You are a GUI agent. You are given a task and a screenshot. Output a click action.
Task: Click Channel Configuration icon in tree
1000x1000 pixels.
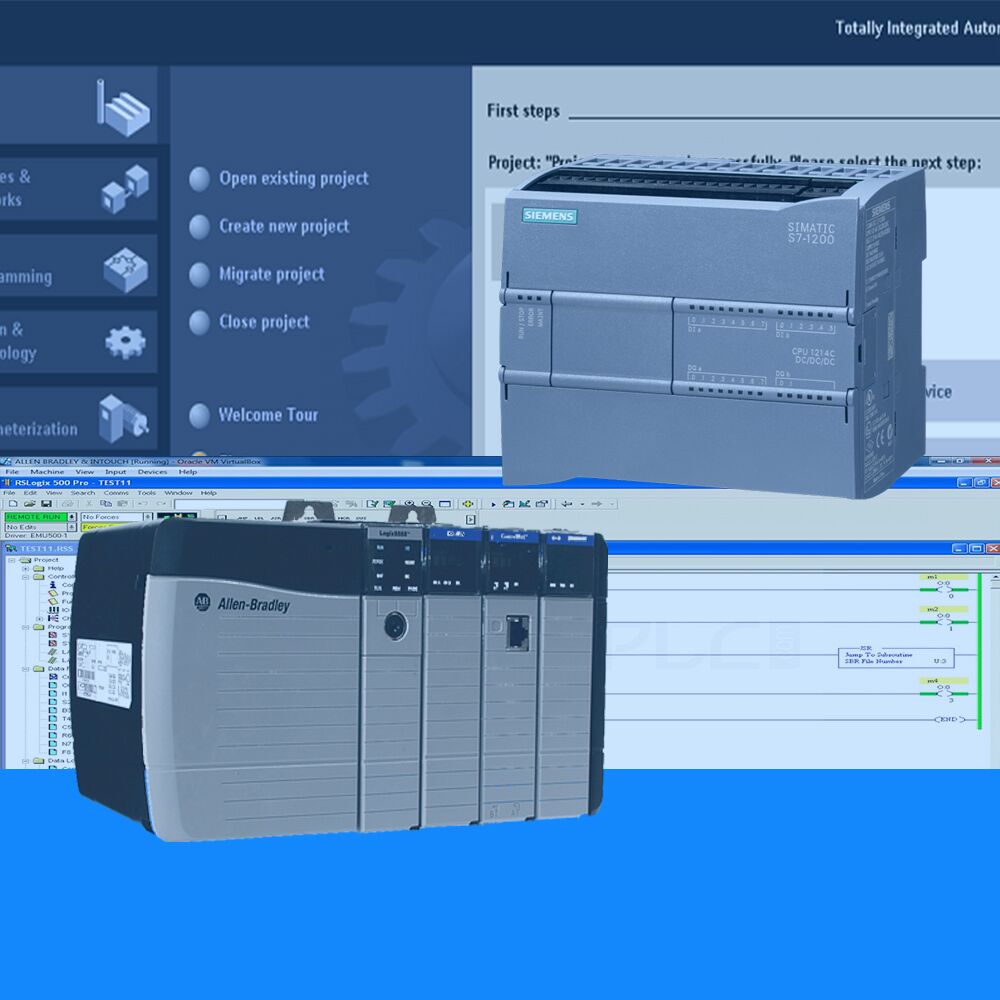[x=54, y=618]
